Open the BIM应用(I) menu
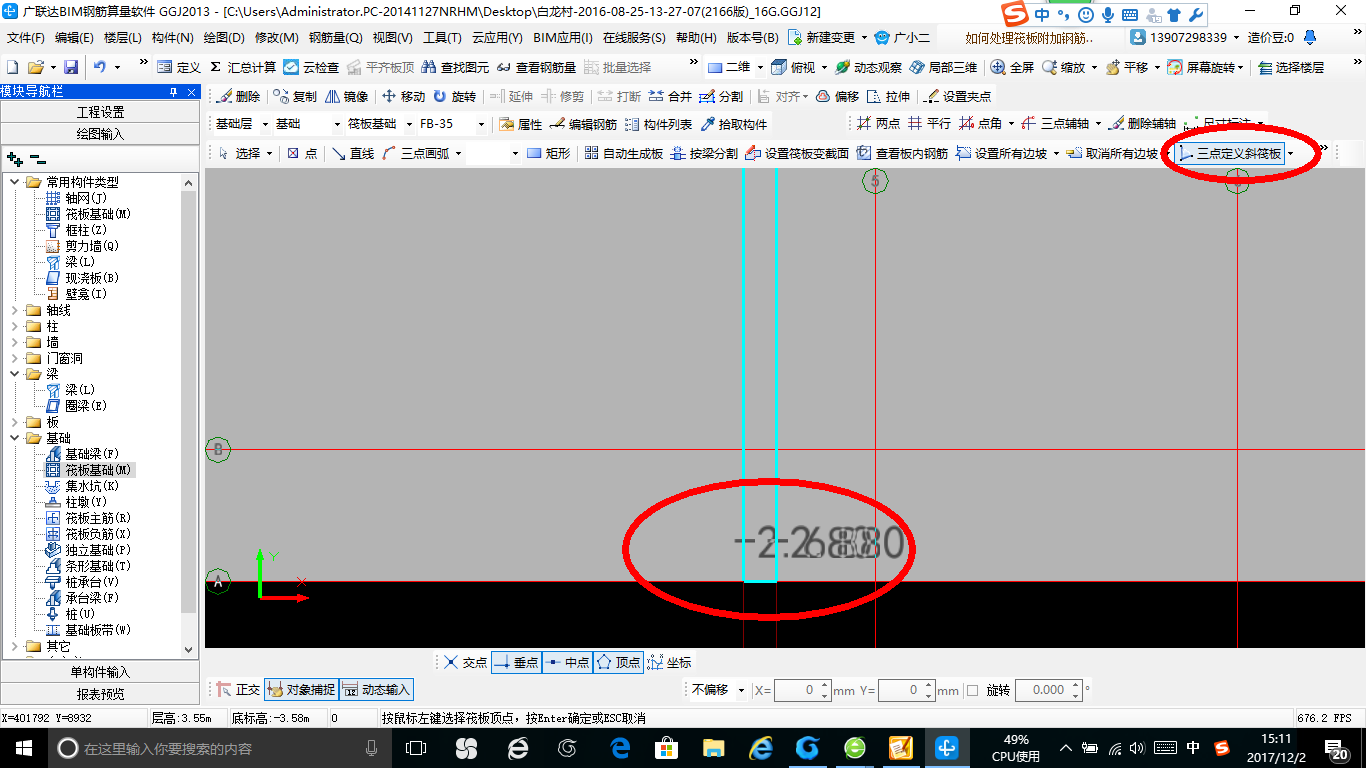Viewport: 1366px width, 768px height. tap(563, 38)
